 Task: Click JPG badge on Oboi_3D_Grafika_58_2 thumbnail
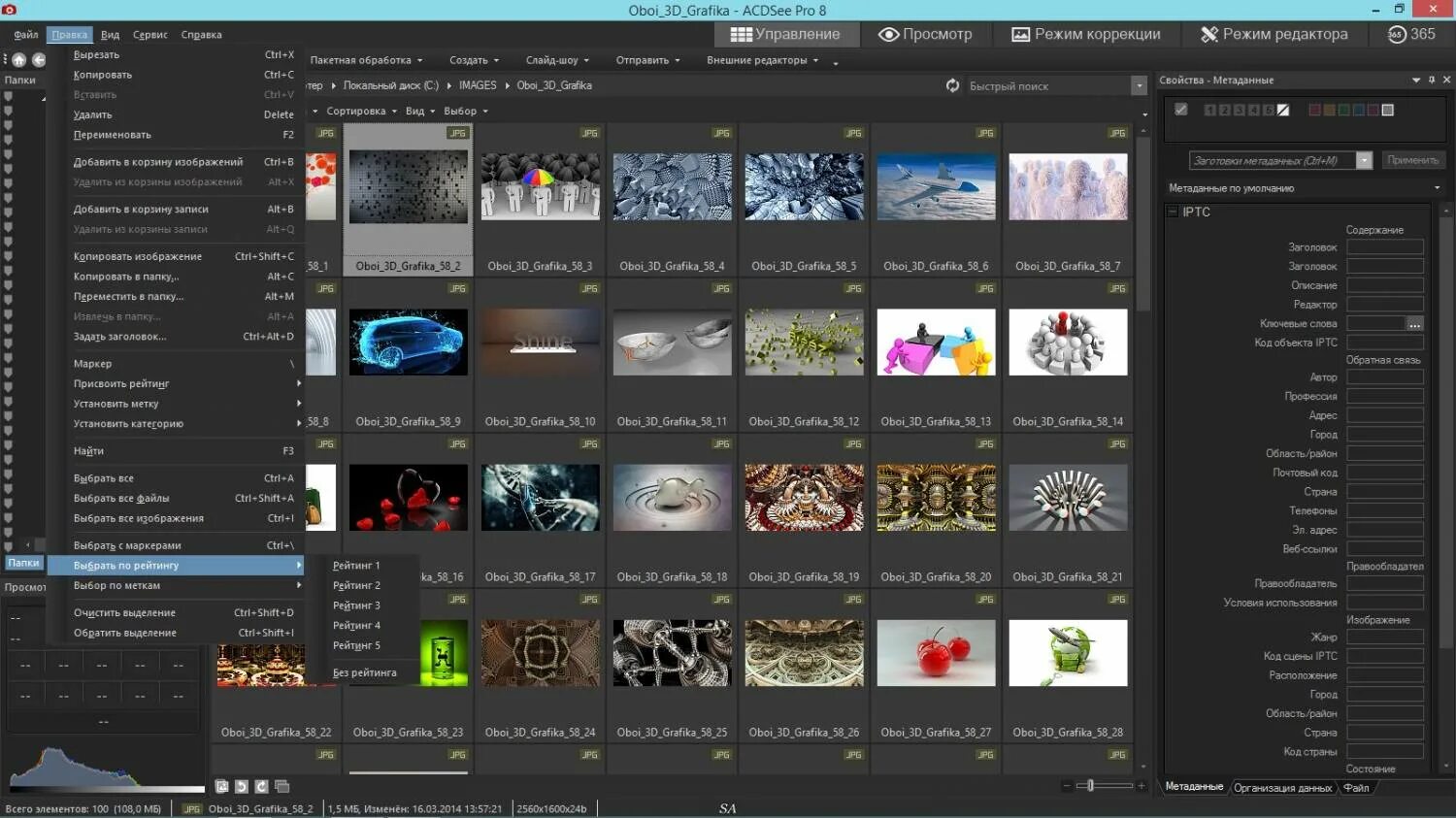pyautogui.click(x=457, y=133)
